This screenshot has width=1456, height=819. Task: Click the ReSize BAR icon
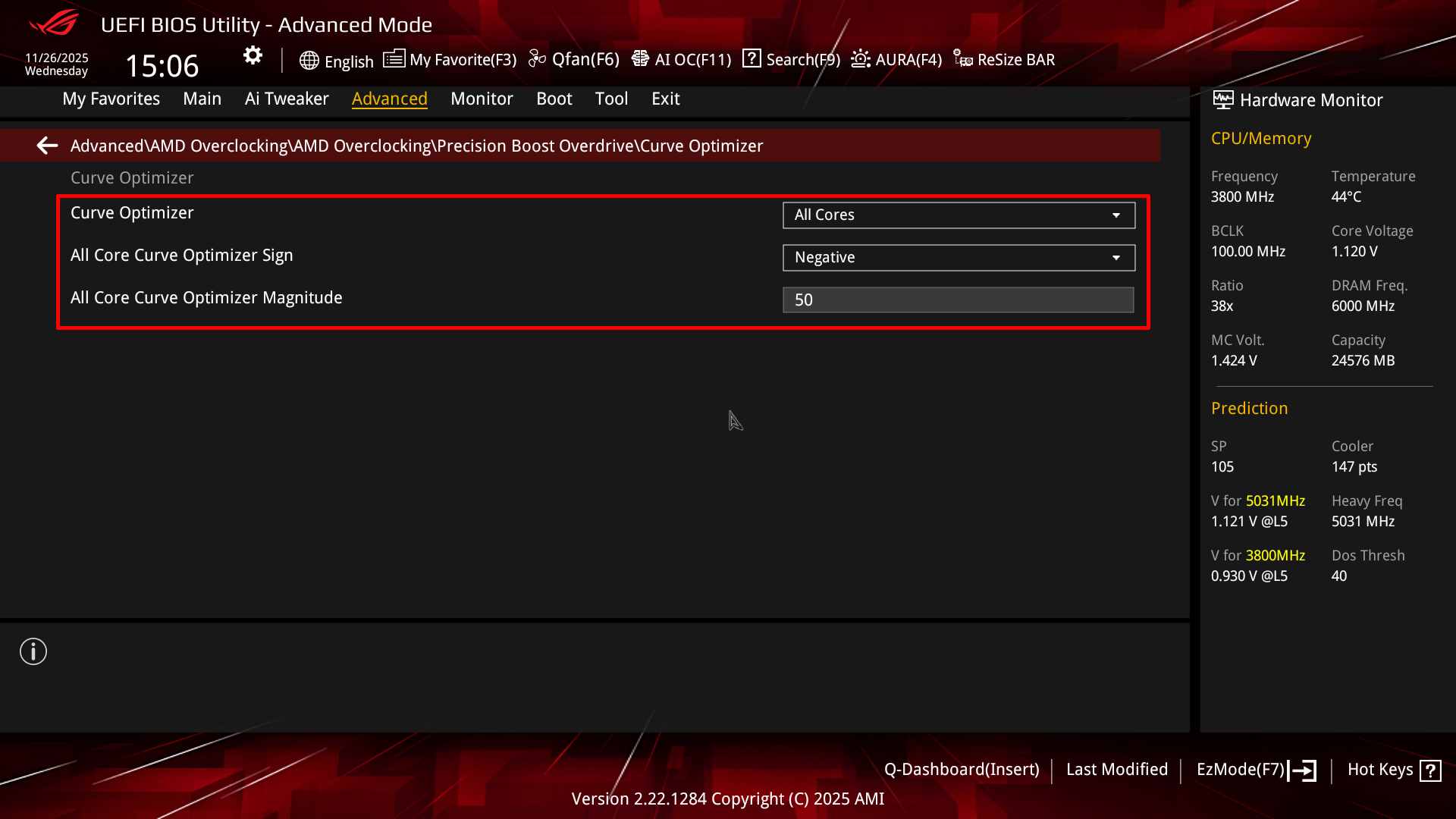pyautogui.click(x=963, y=59)
